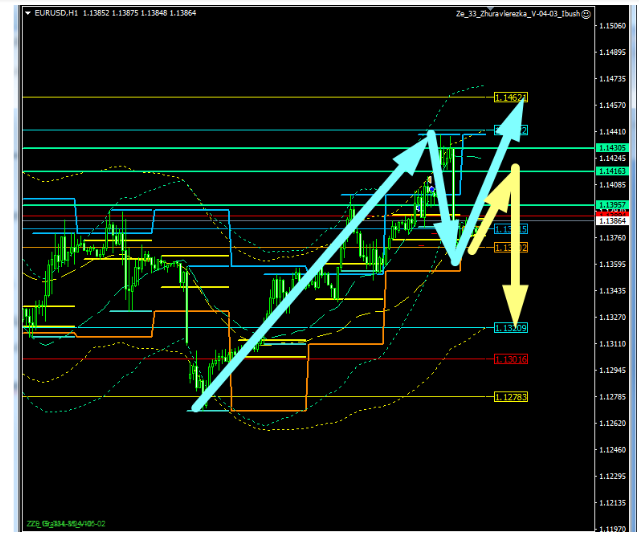Click the expert advisor smiley face icon
This screenshot has height=534, width=639.
click(x=586, y=14)
